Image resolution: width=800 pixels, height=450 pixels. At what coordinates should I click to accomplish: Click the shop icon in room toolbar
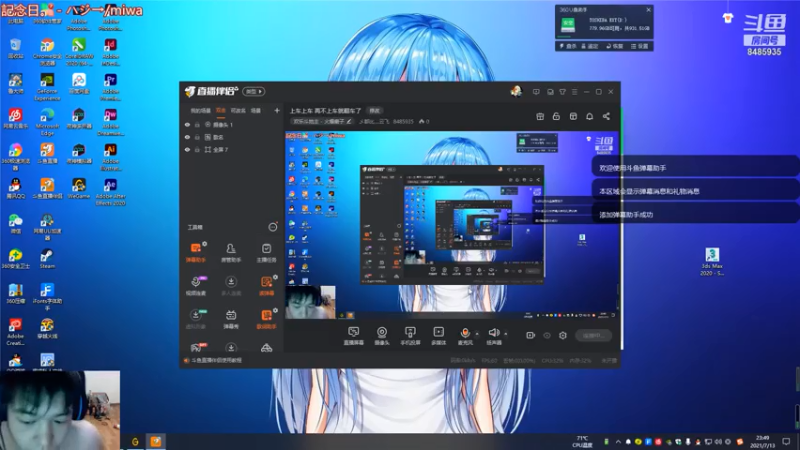(573, 116)
